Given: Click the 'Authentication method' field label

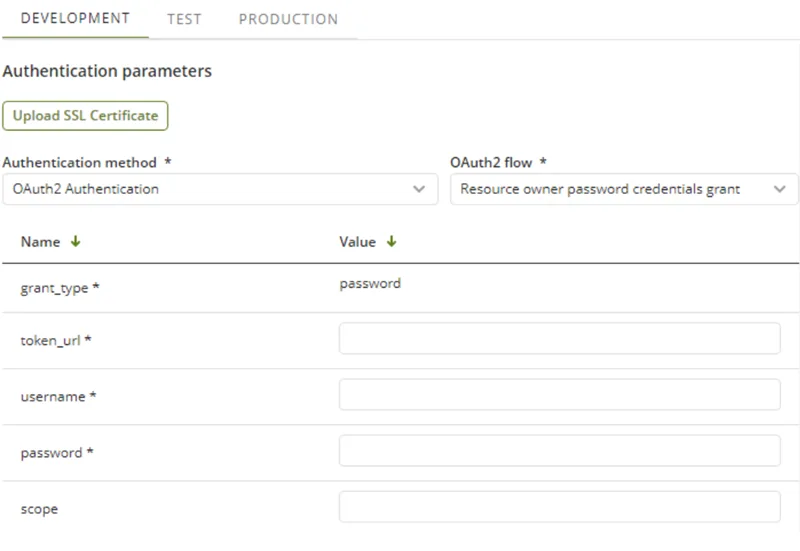Looking at the screenshot, I should 87,162.
